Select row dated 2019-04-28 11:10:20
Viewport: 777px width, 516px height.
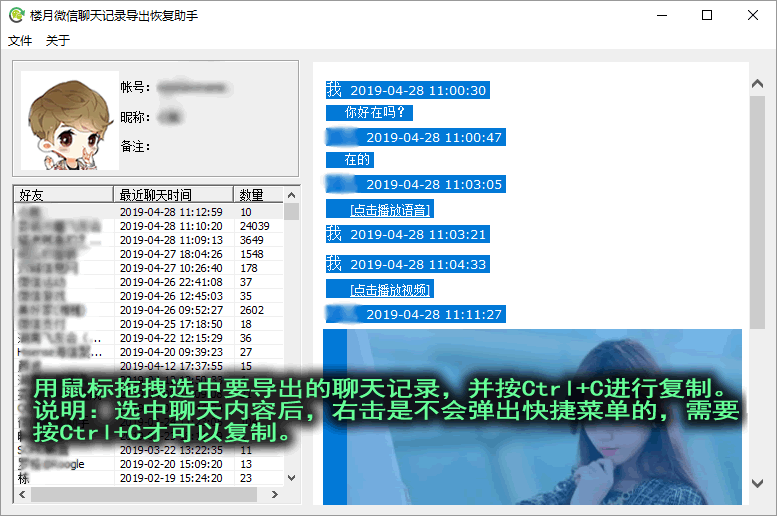(149, 226)
